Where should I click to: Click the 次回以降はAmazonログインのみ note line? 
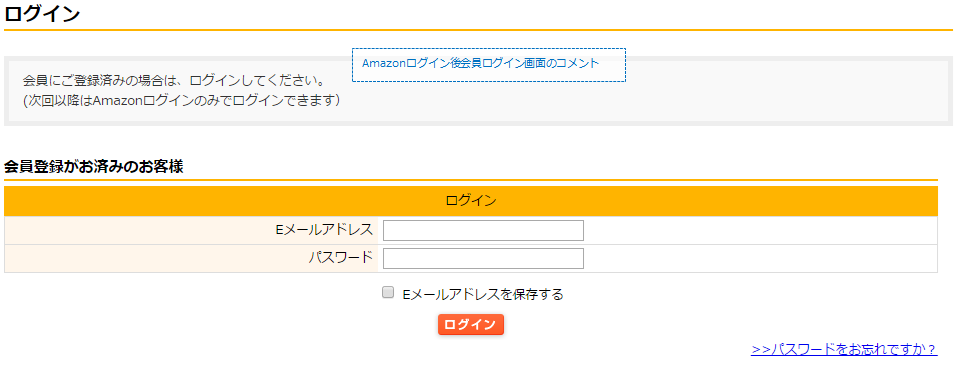(181, 100)
